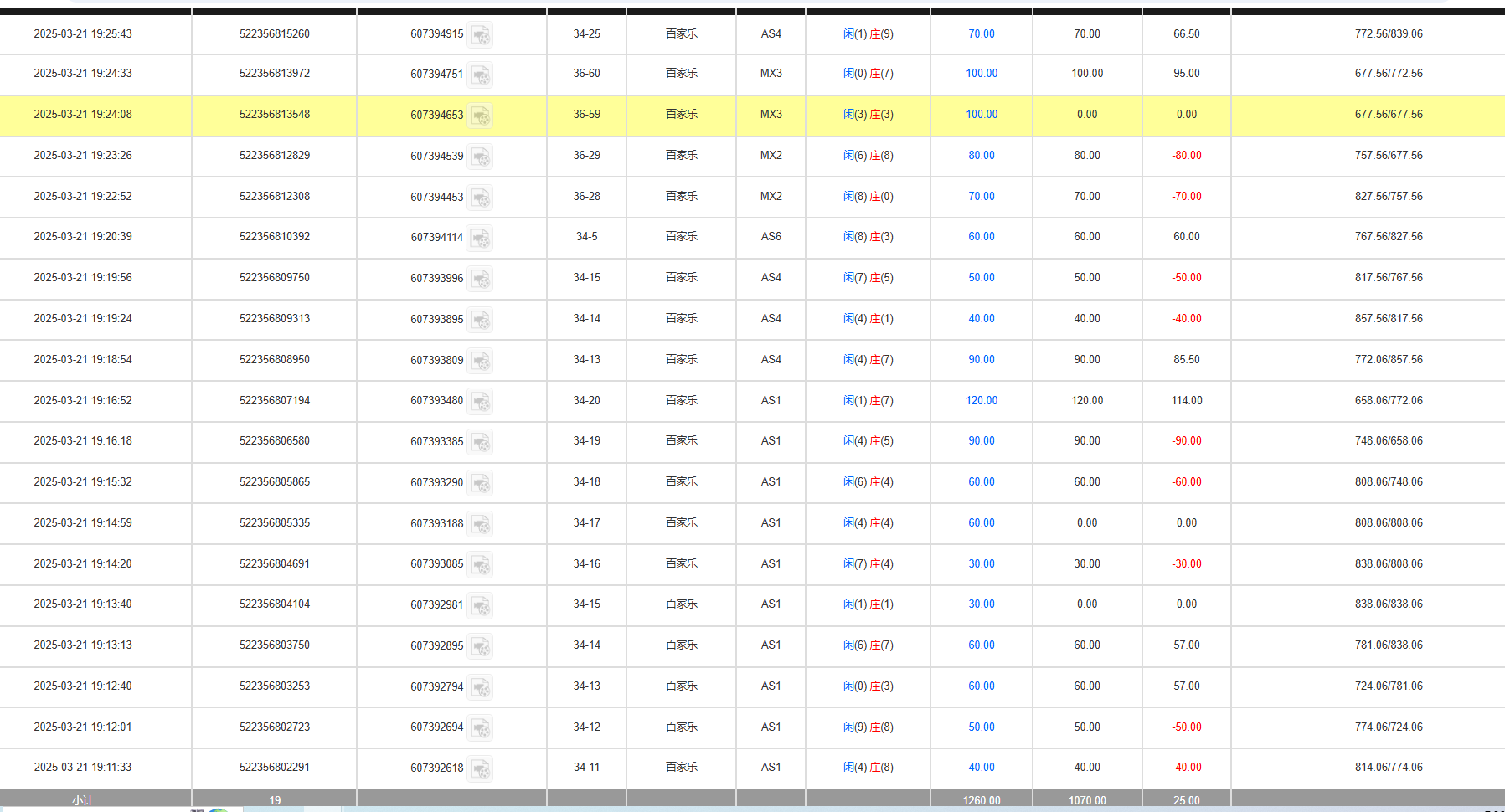This screenshot has width=1505, height=812.
Task: Click video replay icon beside game 607394915
Action: tap(480, 35)
